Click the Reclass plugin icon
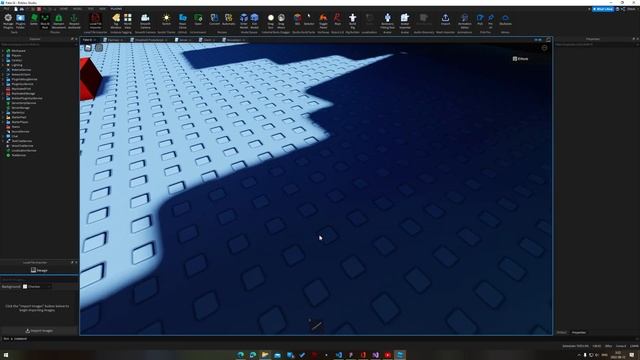Viewport: 640px width, 360px height. tap(338, 20)
